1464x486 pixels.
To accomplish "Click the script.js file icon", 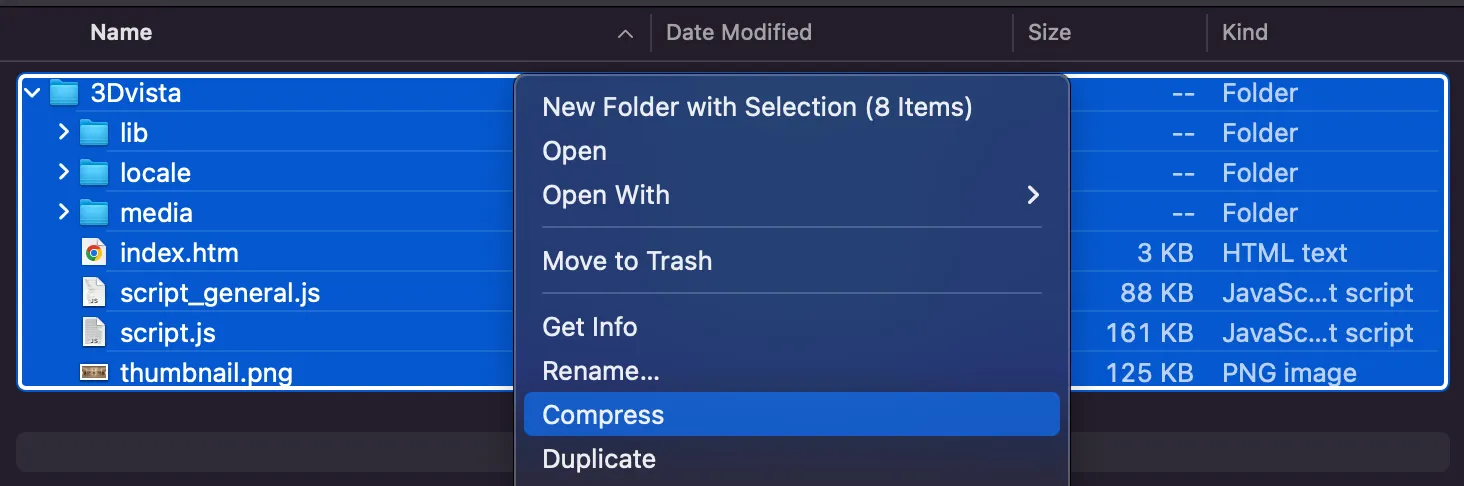I will [x=93, y=333].
